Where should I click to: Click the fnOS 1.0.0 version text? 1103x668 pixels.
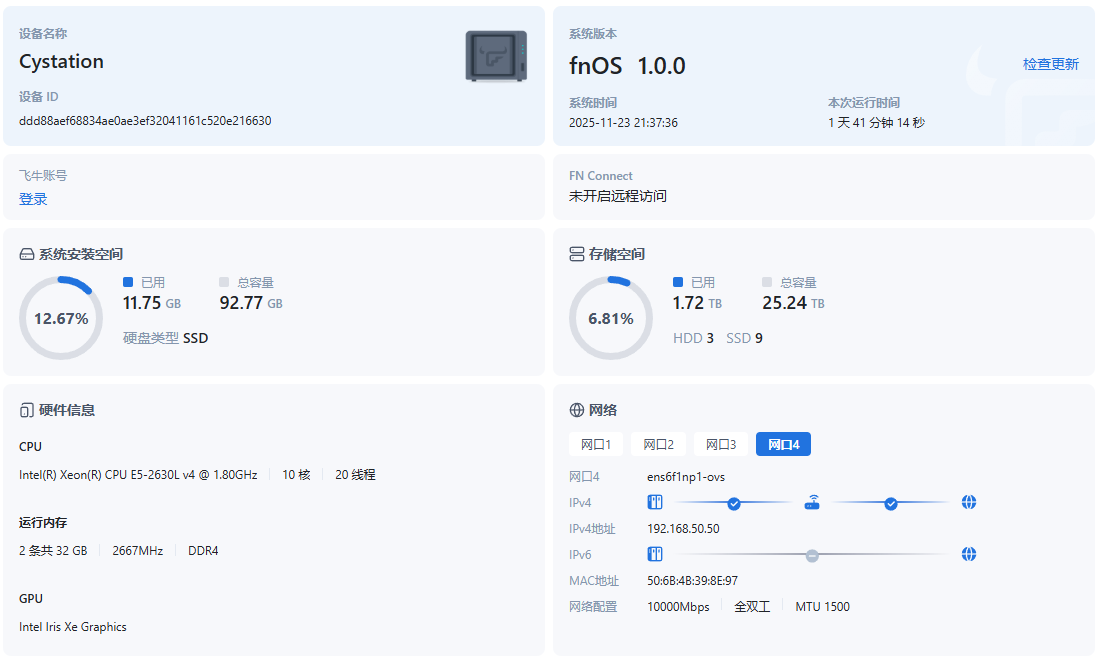tap(627, 66)
